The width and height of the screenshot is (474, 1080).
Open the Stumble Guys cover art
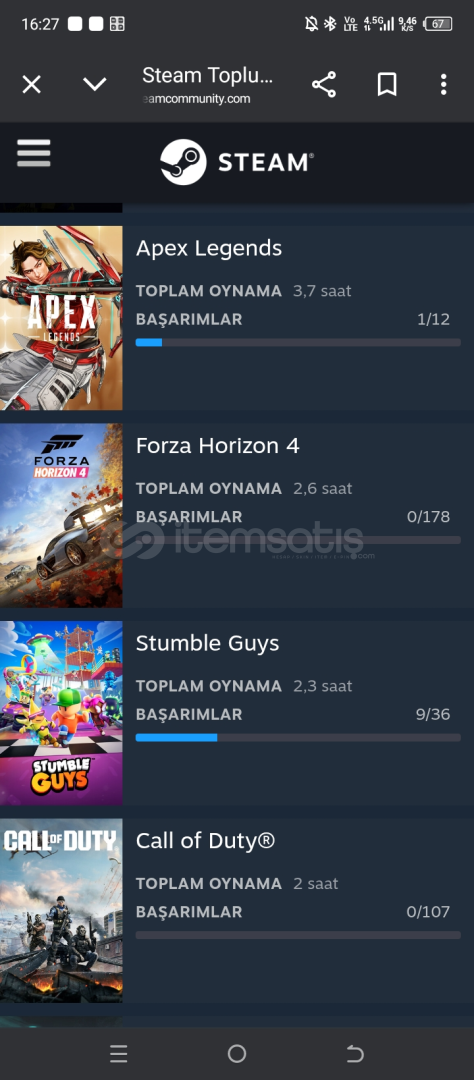coord(61,713)
